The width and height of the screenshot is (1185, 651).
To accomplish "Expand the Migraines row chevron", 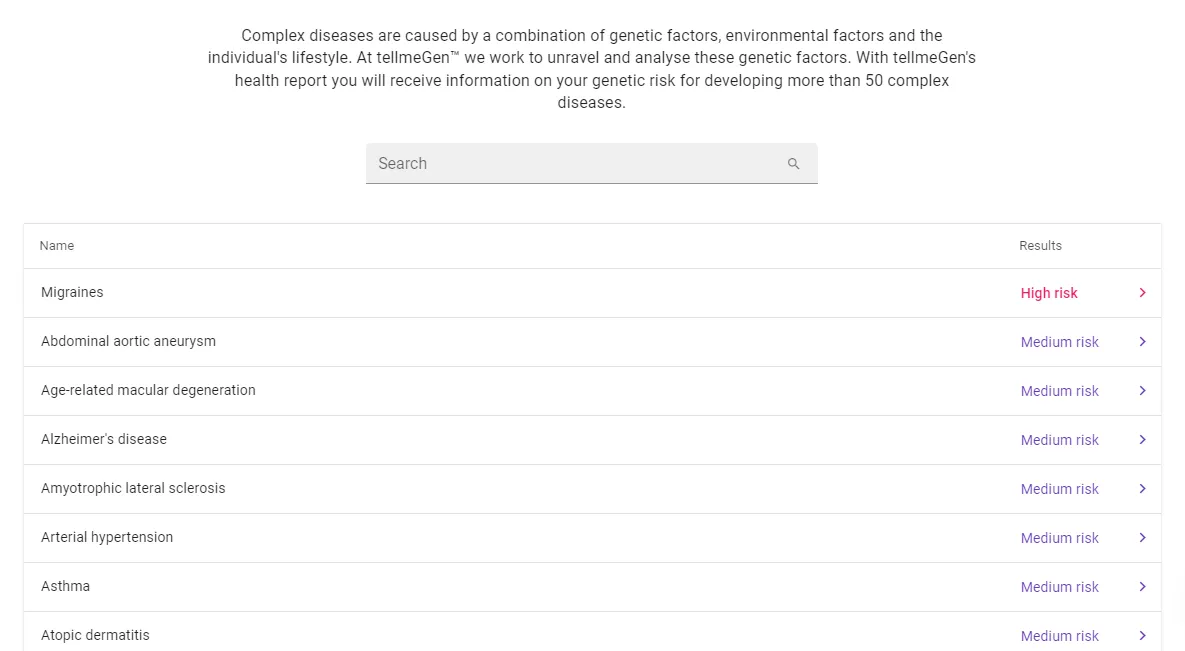I will coord(1142,293).
